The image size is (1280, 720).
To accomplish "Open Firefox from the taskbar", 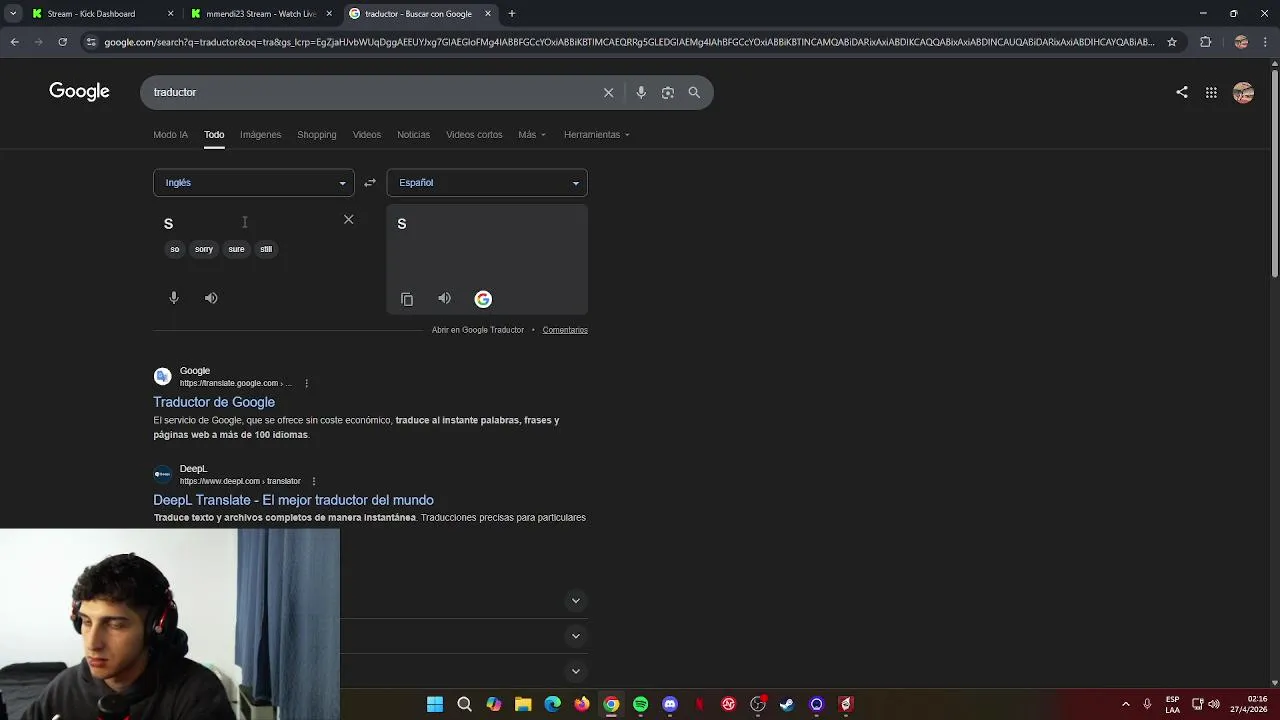I will [582, 704].
